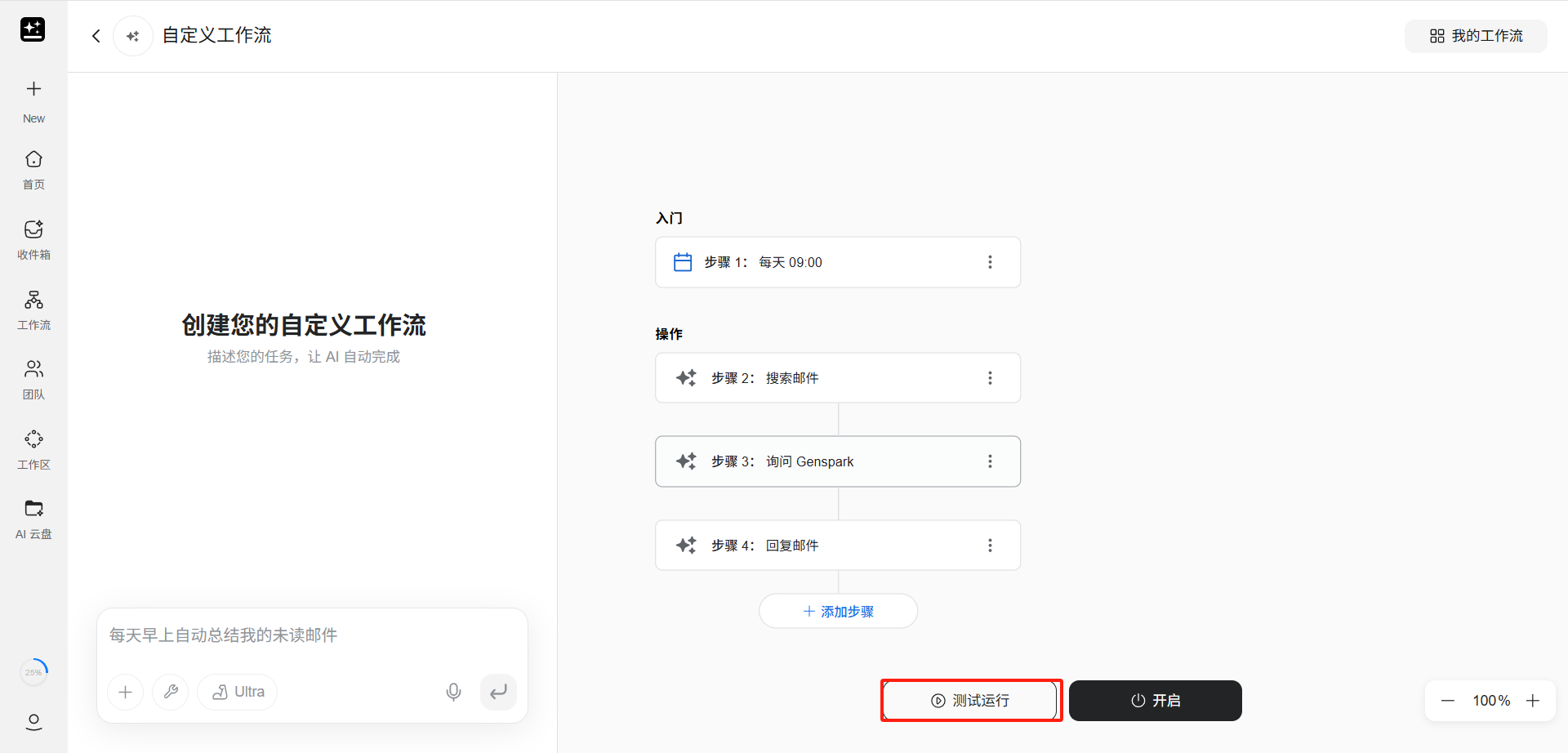Screen dimensions: 1568x753
Task: Click the wrench tools icon in prompt box
Action: point(171,693)
